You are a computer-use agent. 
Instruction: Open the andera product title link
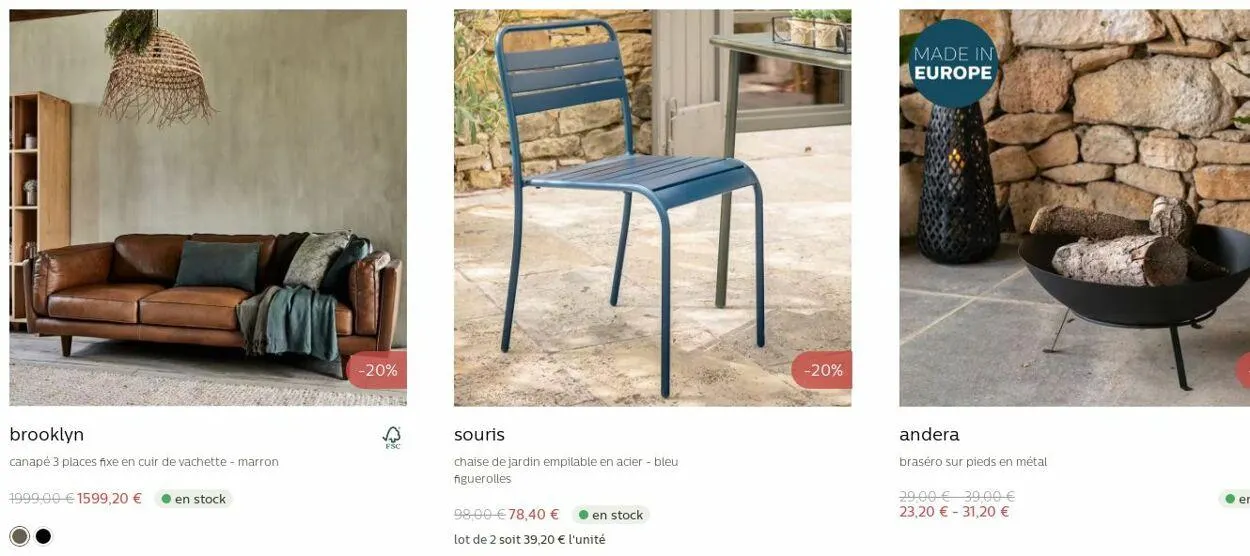click(x=929, y=435)
